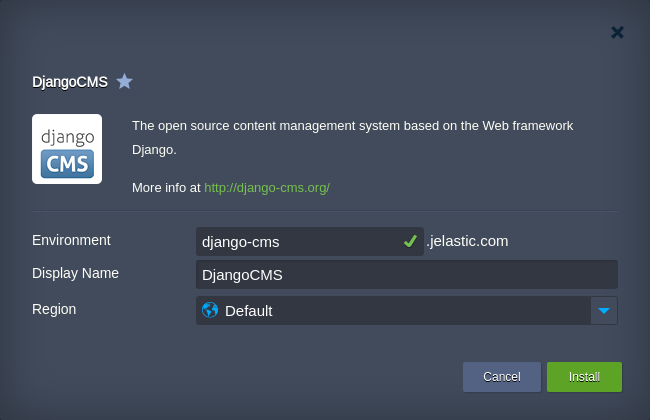This screenshot has height=420, width=650.
Task: Click the Install button
Action: coord(584,377)
